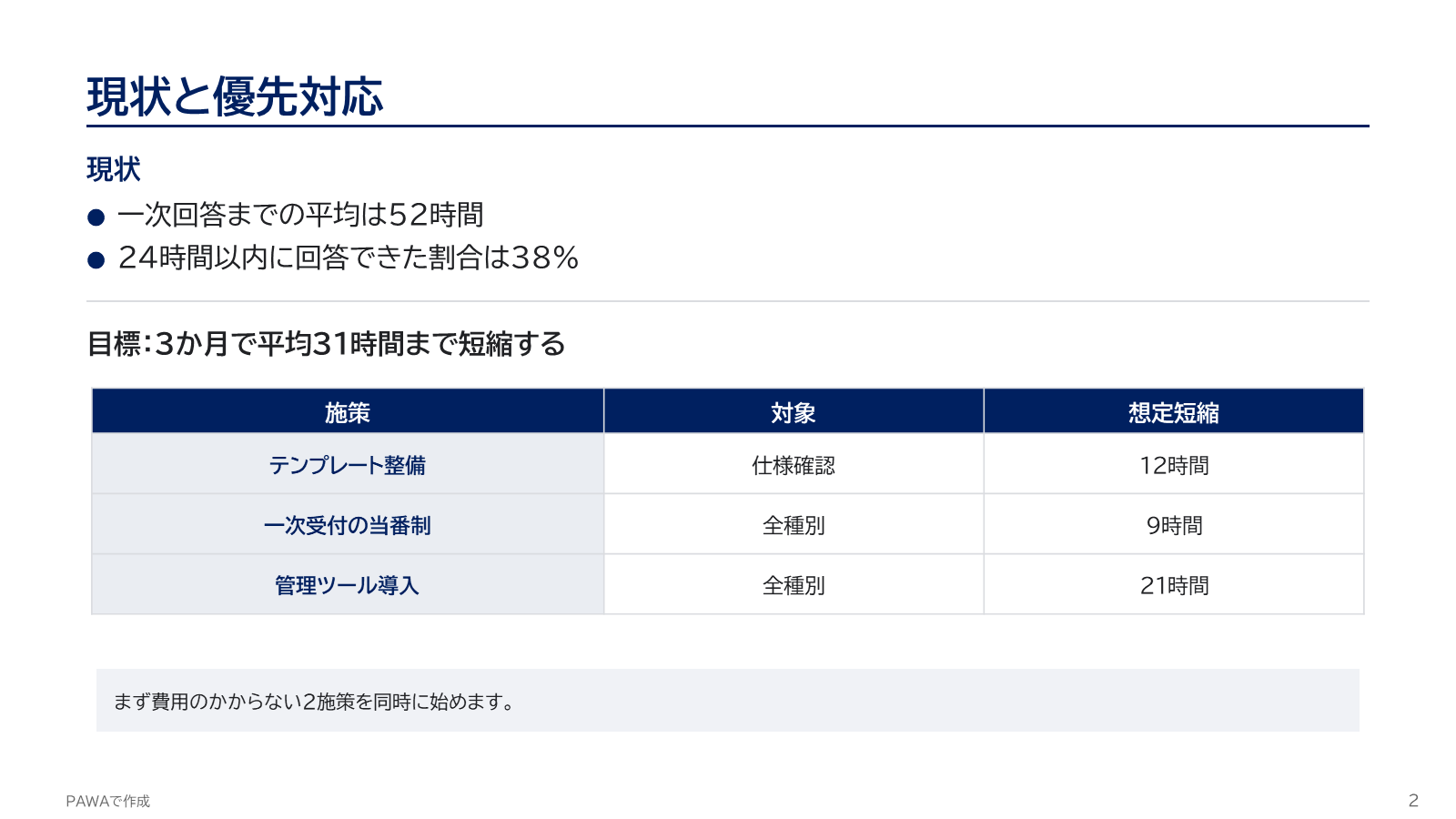This screenshot has width=1456, height=819.
Task: Select the テンプレート整備 table cell
Action: point(348,464)
